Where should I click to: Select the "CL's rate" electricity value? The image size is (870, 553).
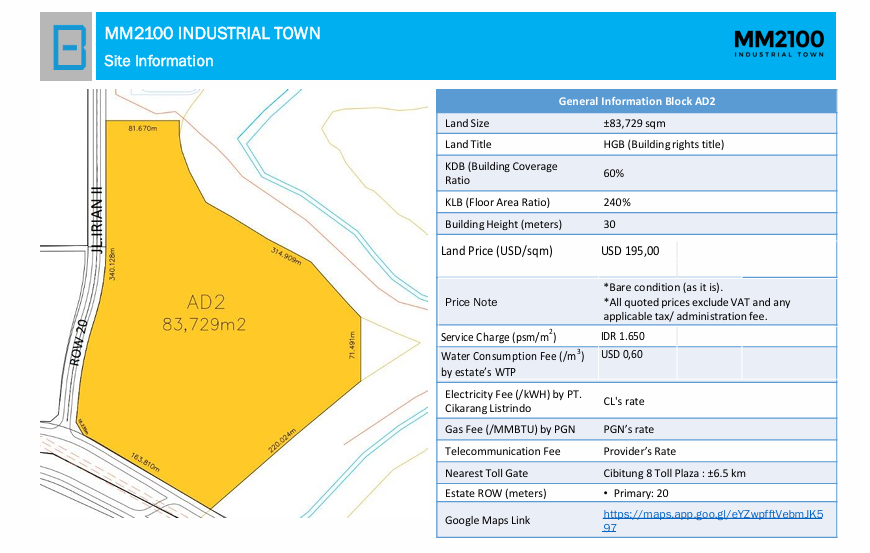[x=624, y=402]
